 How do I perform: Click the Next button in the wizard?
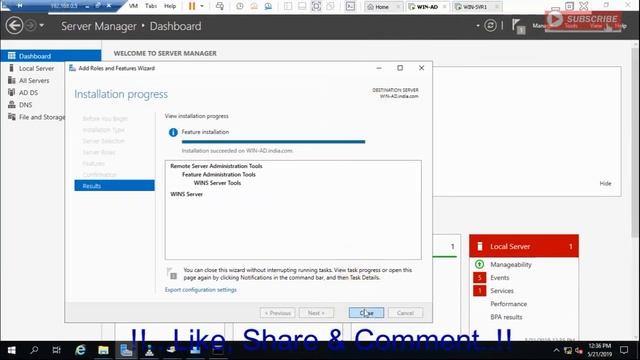(316, 313)
